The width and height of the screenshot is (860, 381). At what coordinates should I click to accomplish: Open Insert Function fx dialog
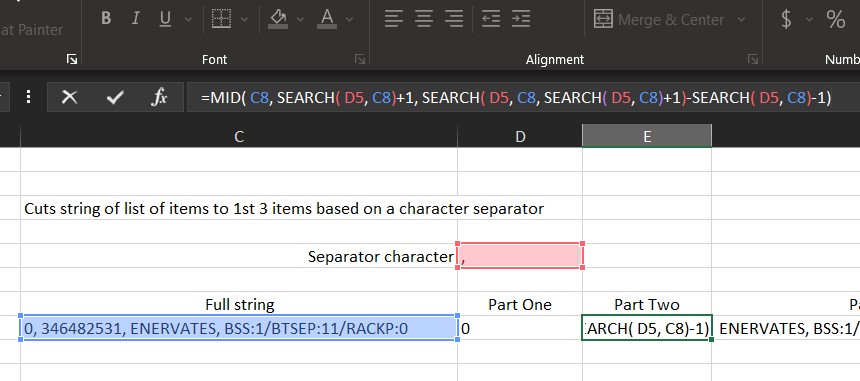159,98
